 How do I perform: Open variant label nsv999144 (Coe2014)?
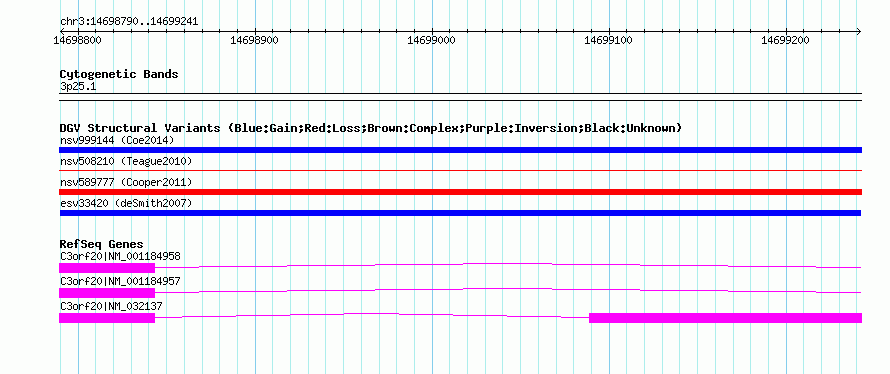tap(117, 140)
